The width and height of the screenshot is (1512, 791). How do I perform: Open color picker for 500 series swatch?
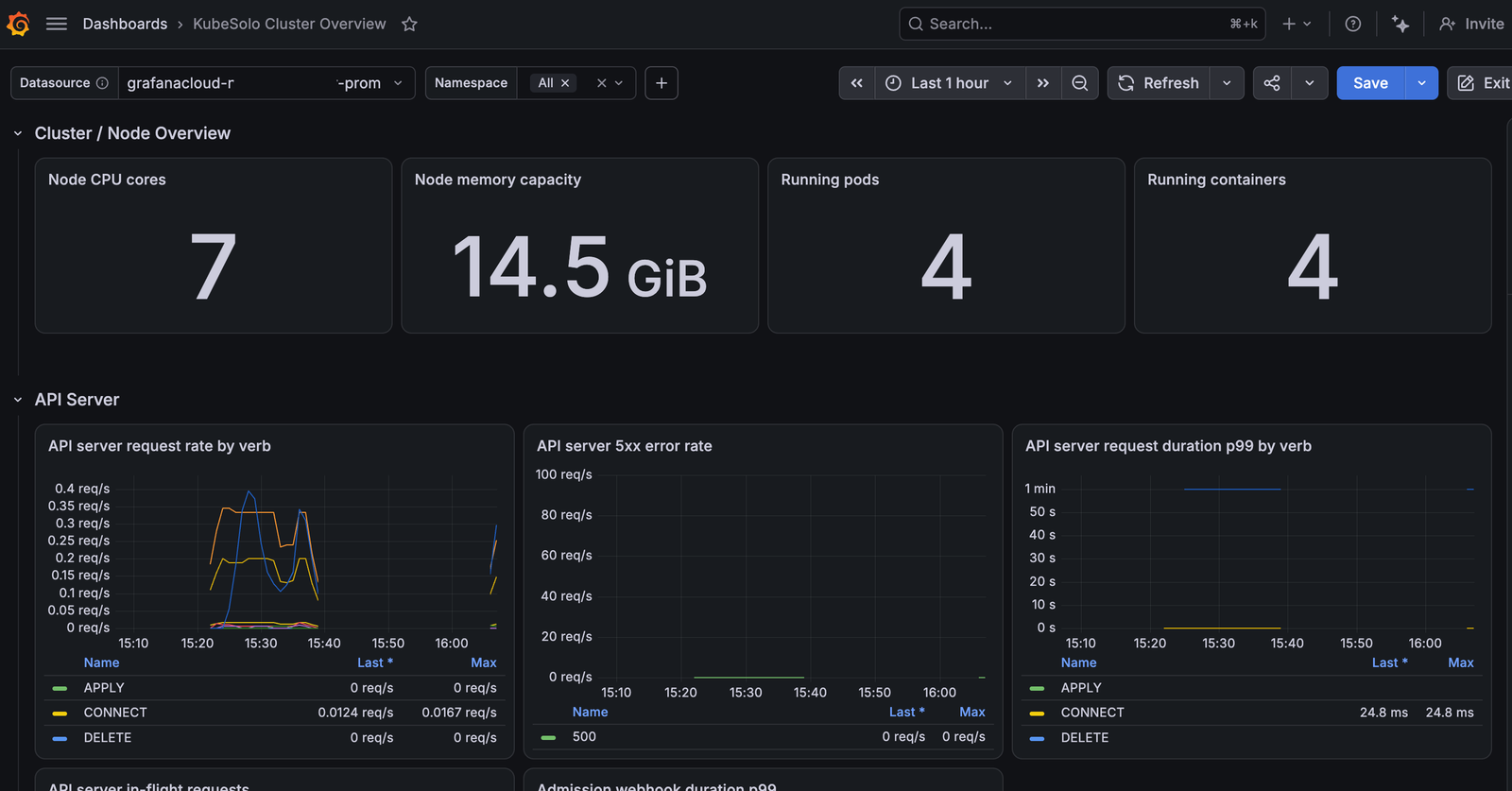click(548, 737)
